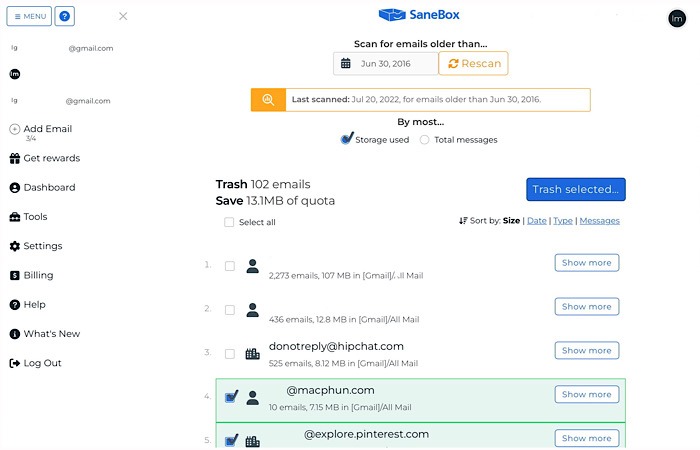Open the user avatar in the top right
Viewport: 700px width, 450px height.
coord(677,19)
